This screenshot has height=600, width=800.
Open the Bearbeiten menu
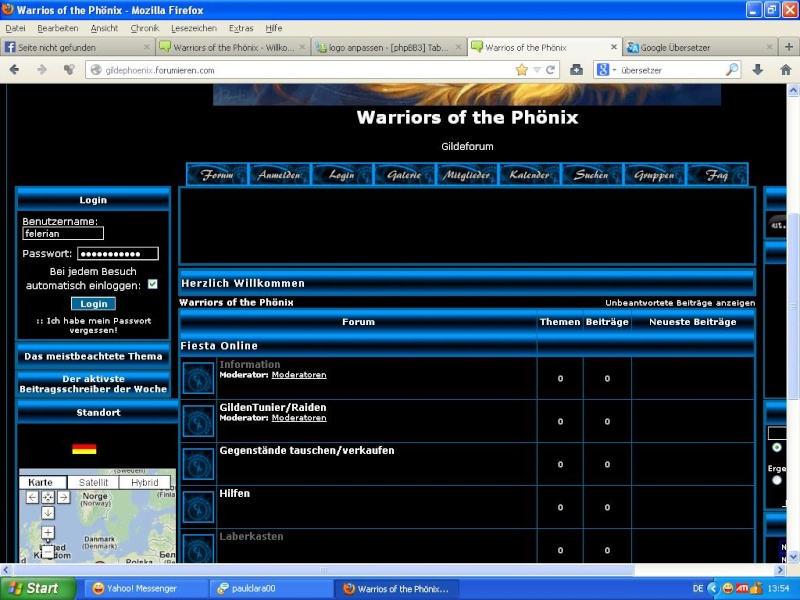click(58, 28)
